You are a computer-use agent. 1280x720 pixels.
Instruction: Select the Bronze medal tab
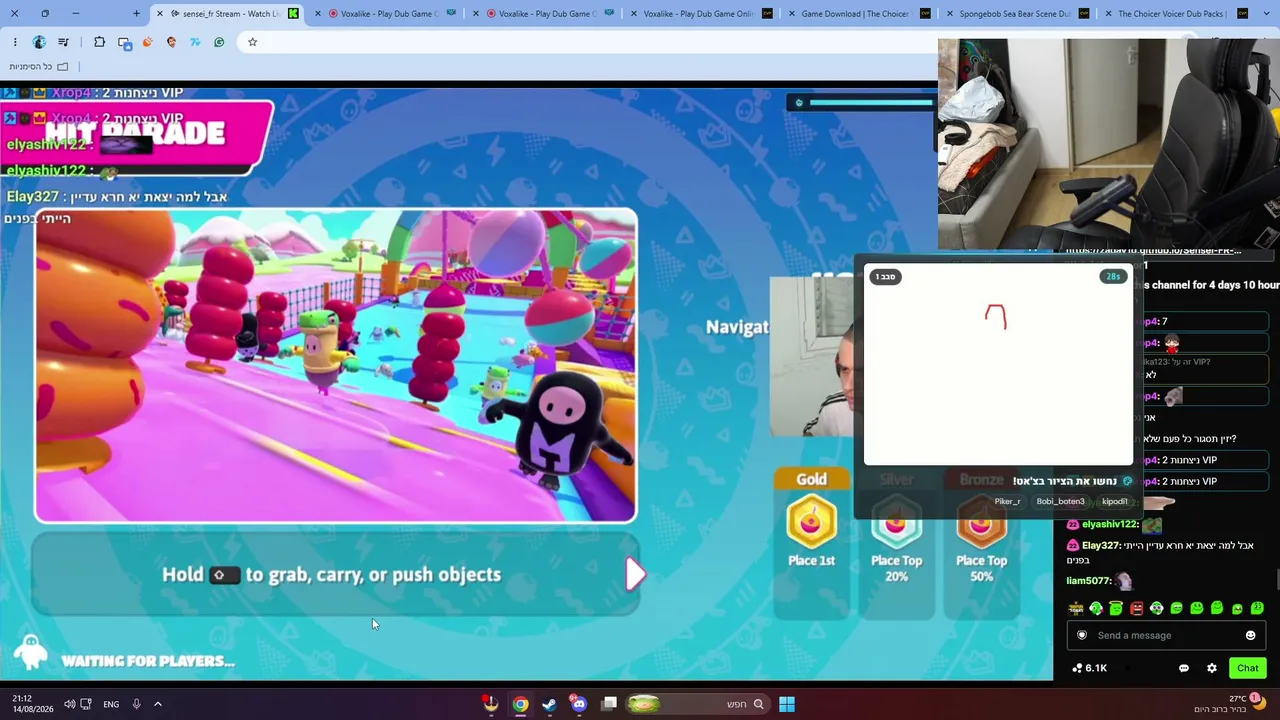(x=981, y=480)
